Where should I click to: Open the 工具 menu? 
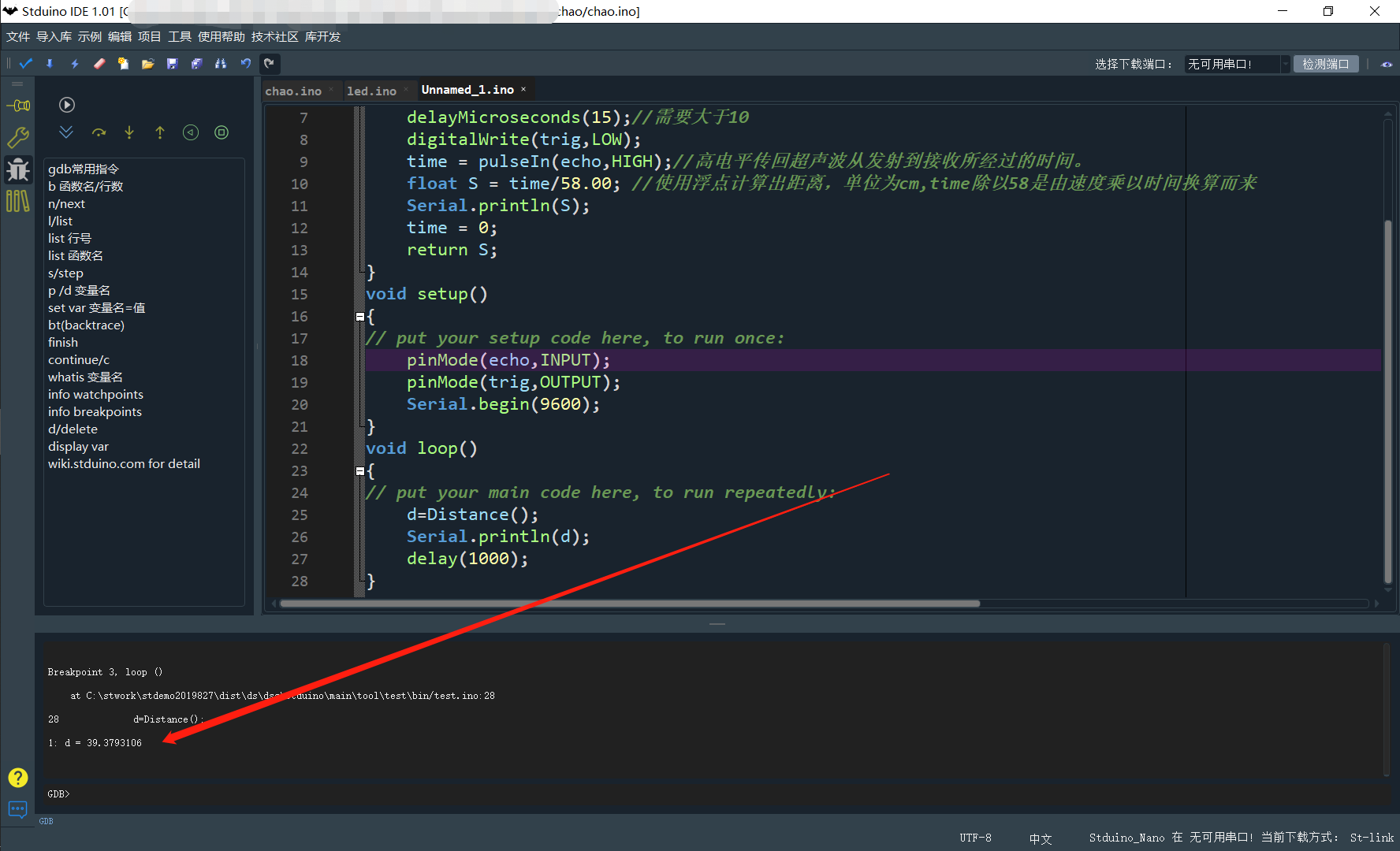(x=180, y=37)
